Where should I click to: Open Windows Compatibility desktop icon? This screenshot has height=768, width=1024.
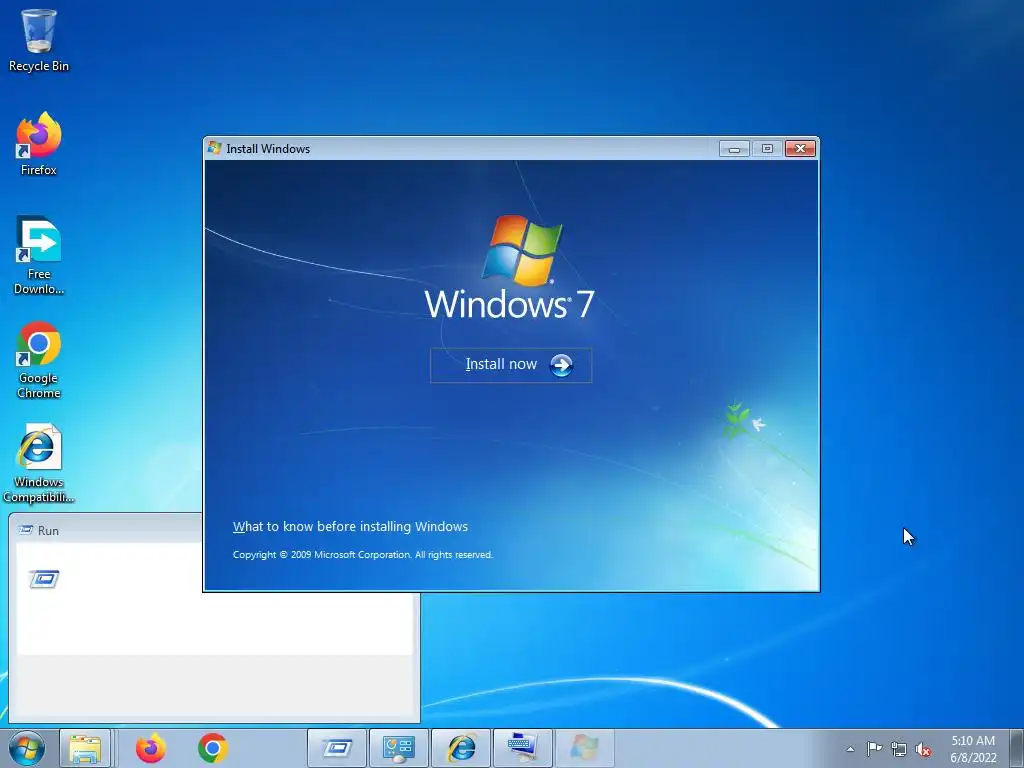click(x=39, y=464)
